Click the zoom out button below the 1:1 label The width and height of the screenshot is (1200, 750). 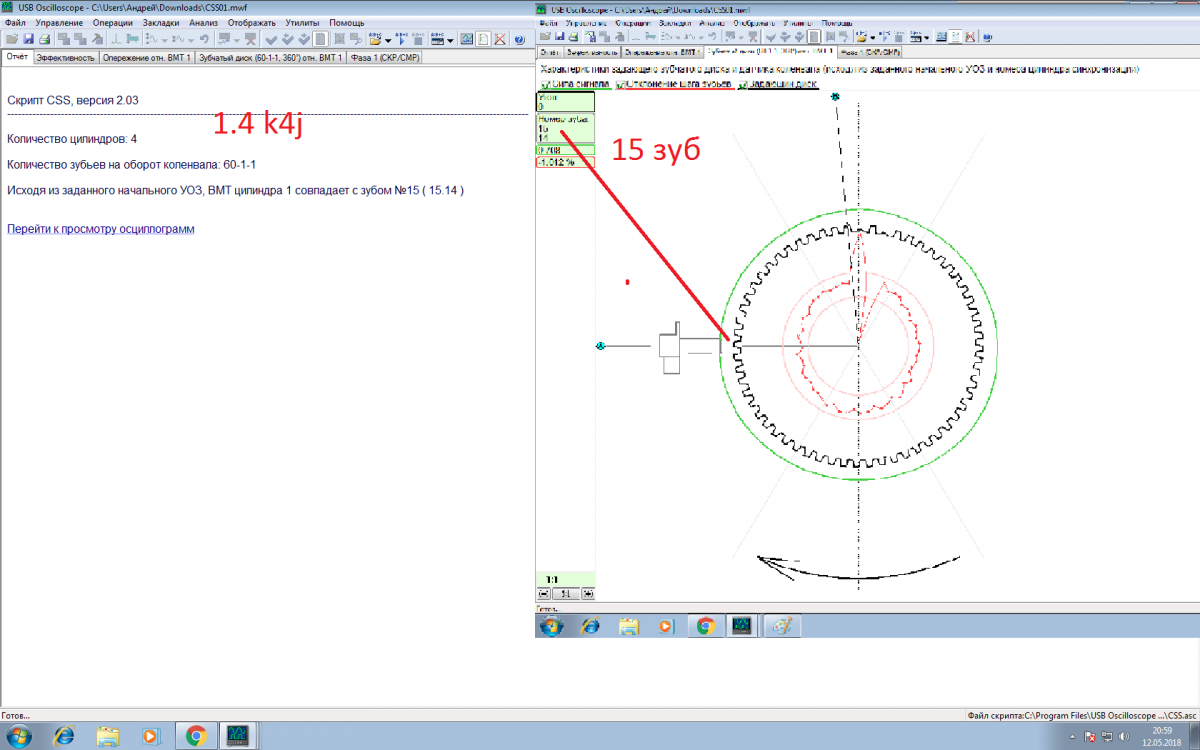point(544,593)
